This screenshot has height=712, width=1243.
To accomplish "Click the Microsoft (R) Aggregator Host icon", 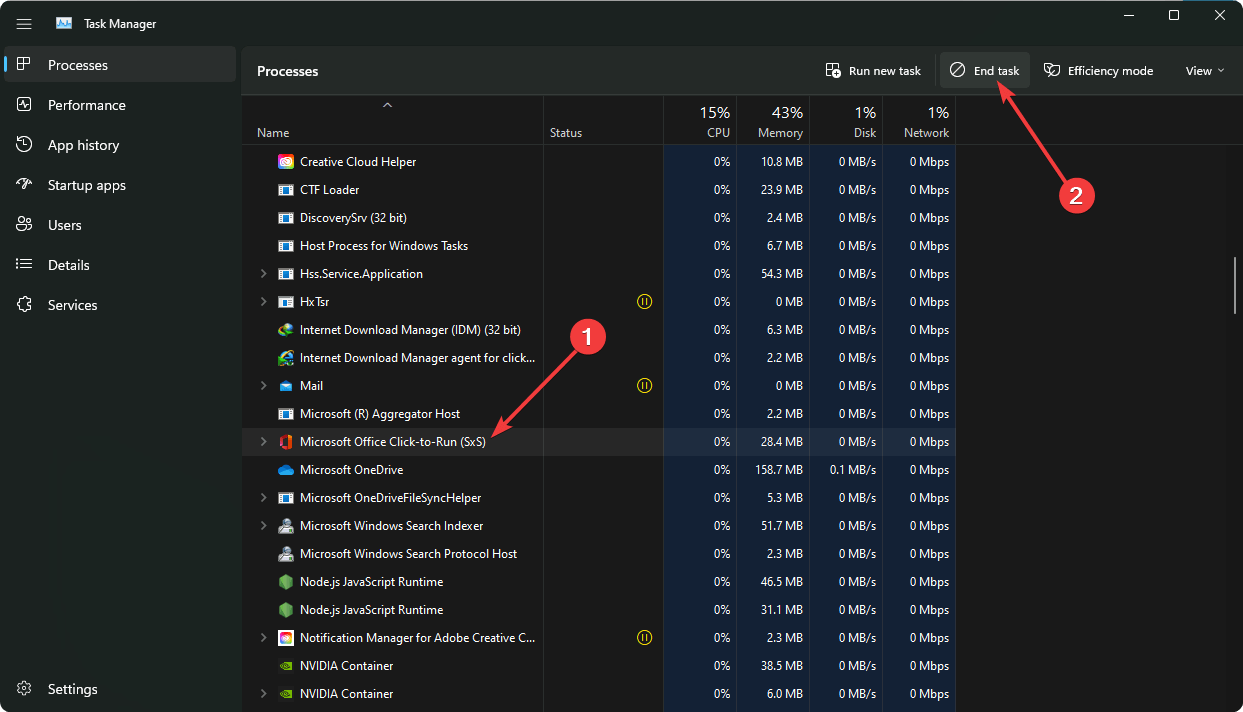I will (x=285, y=414).
